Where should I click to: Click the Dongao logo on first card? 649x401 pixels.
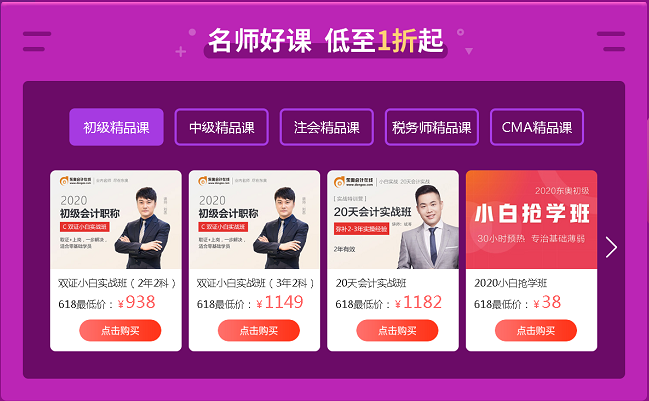(x=76, y=180)
